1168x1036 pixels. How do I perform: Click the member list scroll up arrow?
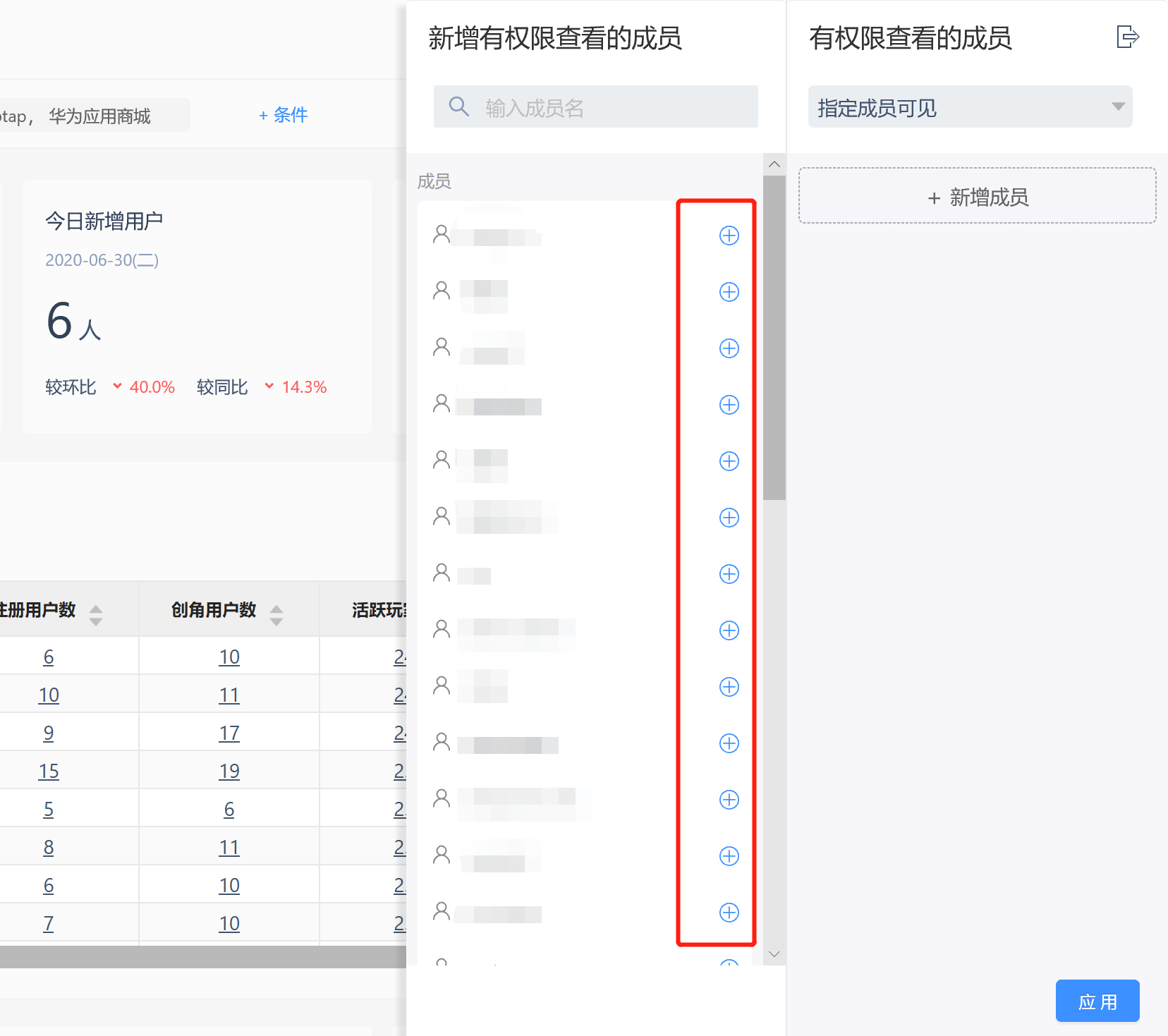coord(774,164)
